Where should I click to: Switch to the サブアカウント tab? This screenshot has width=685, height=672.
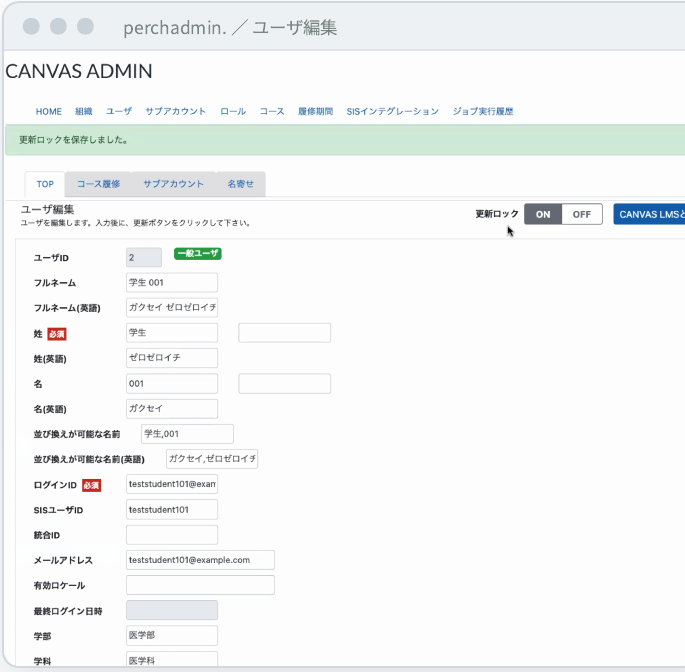(x=174, y=184)
